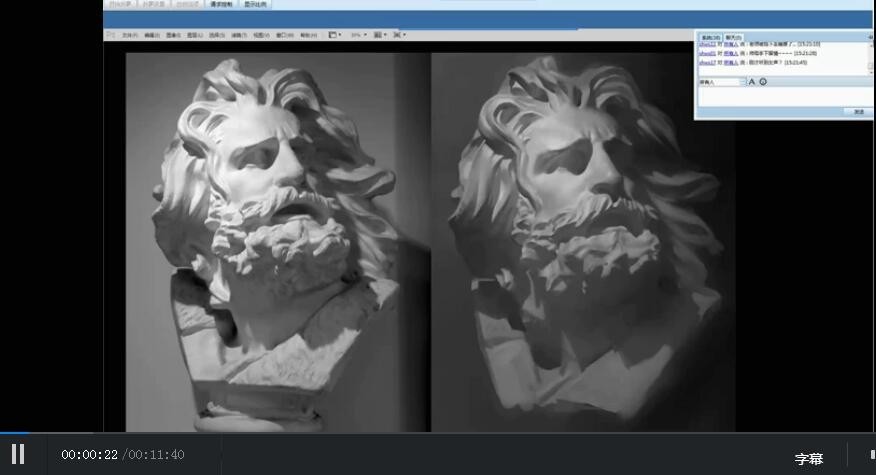This screenshot has height=475, width=876.
Task: Click the left plaster bust reference photo
Action: pos(278,242)
